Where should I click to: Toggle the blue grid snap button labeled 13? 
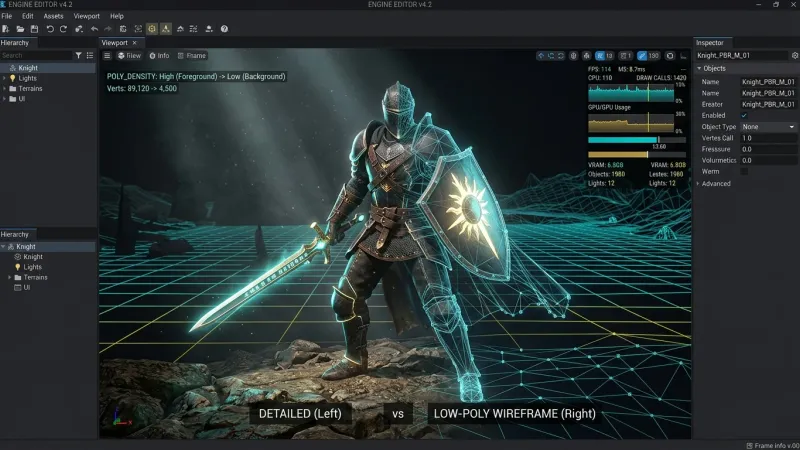click(x=605, y=56)
